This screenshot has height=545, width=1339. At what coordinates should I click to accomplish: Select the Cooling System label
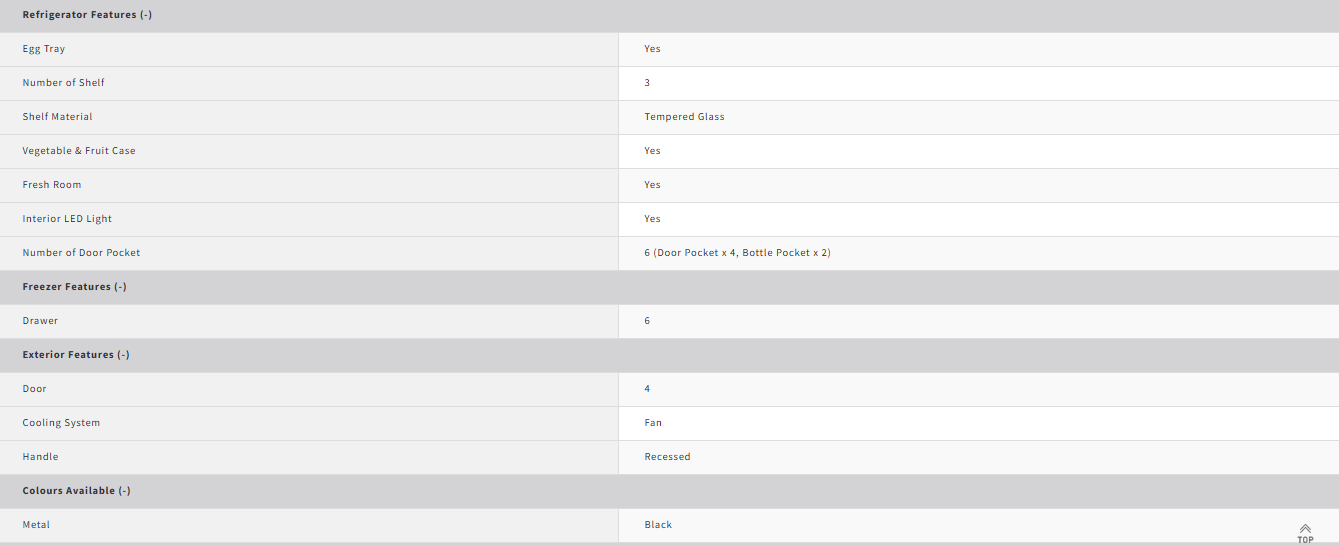coord(61,423)
